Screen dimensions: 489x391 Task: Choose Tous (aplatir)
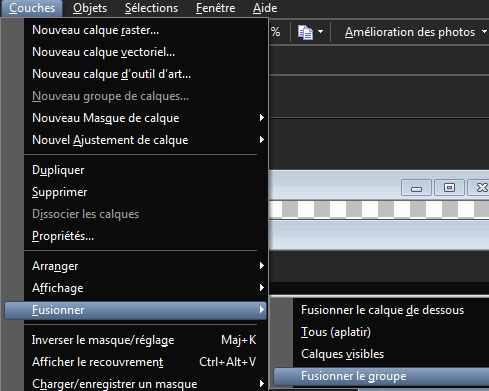point(391,332)
